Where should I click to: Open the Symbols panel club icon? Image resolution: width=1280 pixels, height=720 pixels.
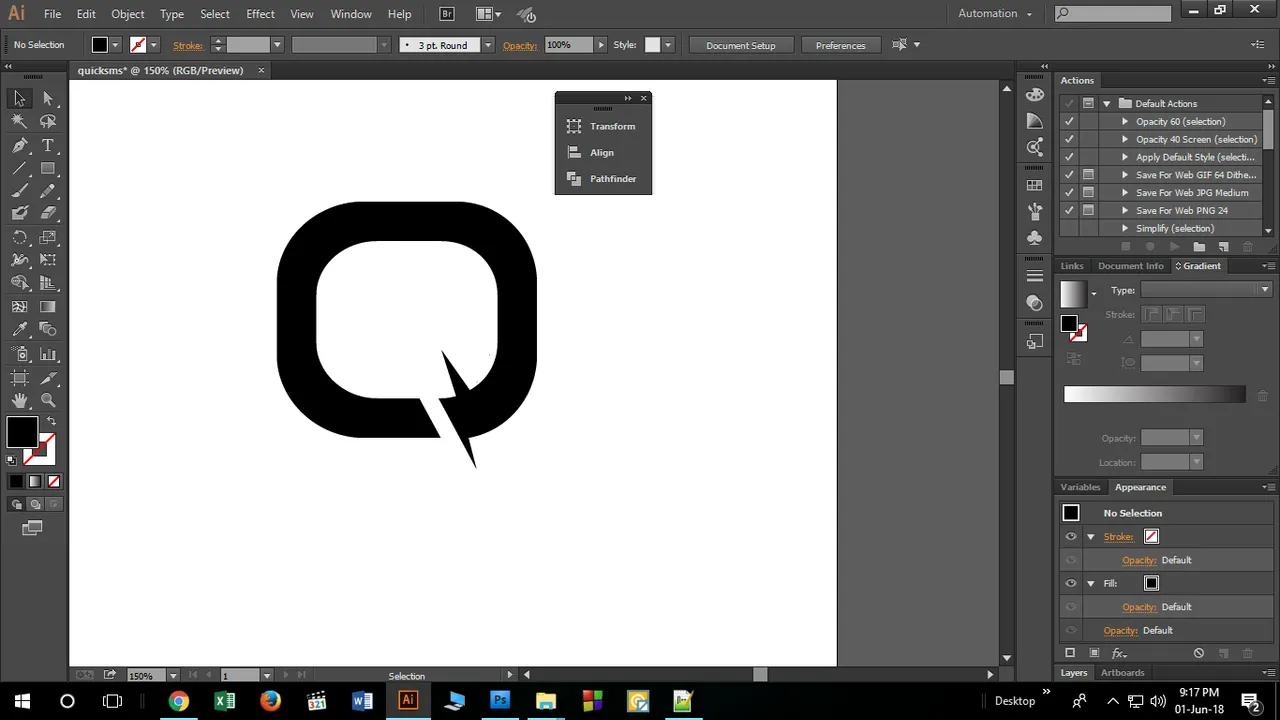click(1035, 238)
